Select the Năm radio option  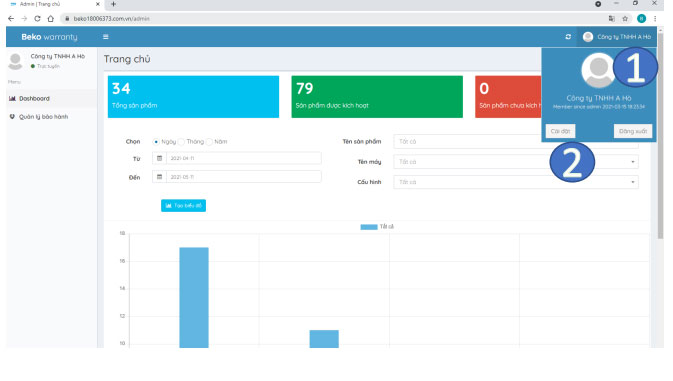tap(209, 142)
